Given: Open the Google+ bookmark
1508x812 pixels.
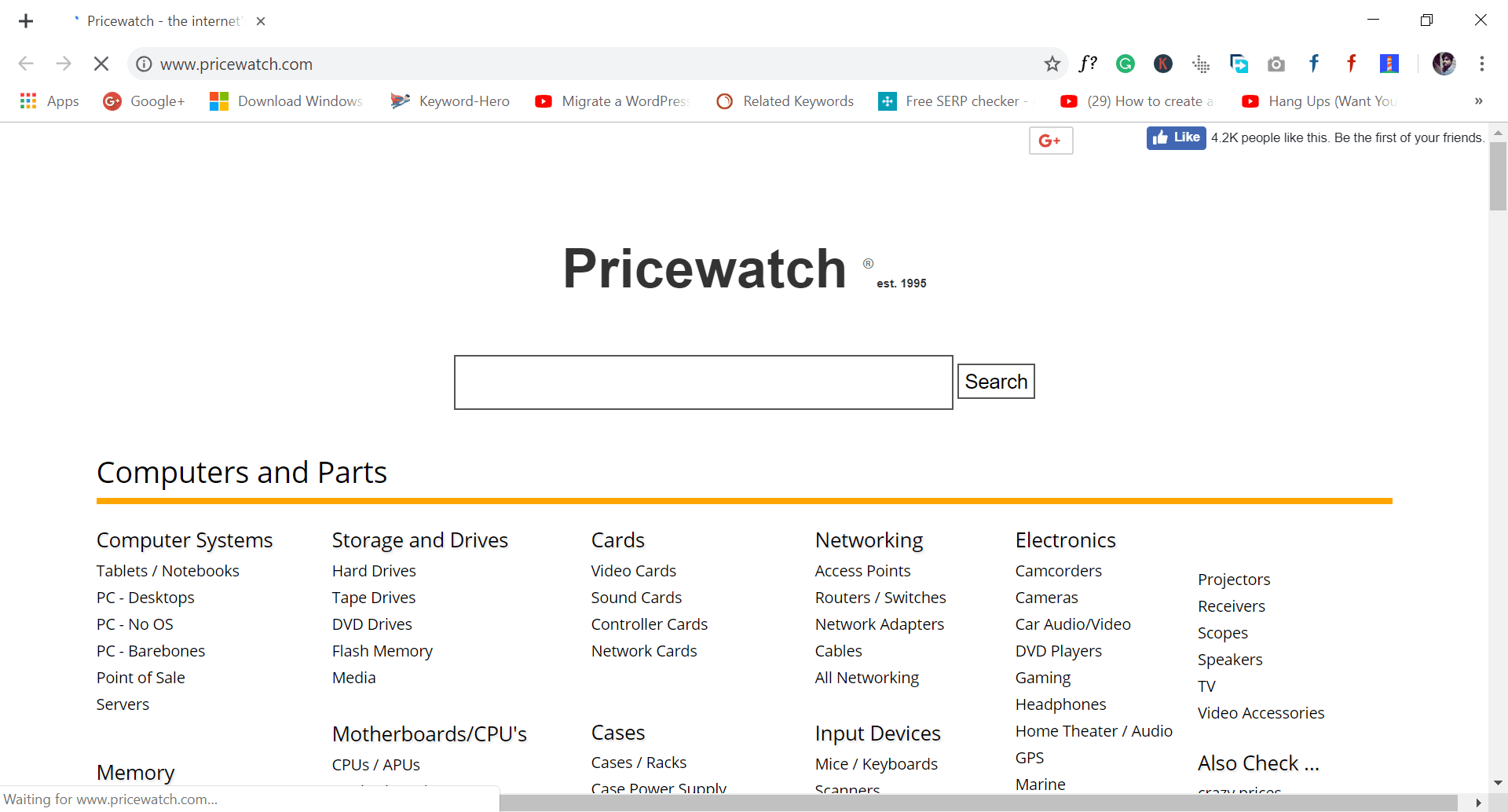Looking at the screenshot, I should tap(144, 101).
